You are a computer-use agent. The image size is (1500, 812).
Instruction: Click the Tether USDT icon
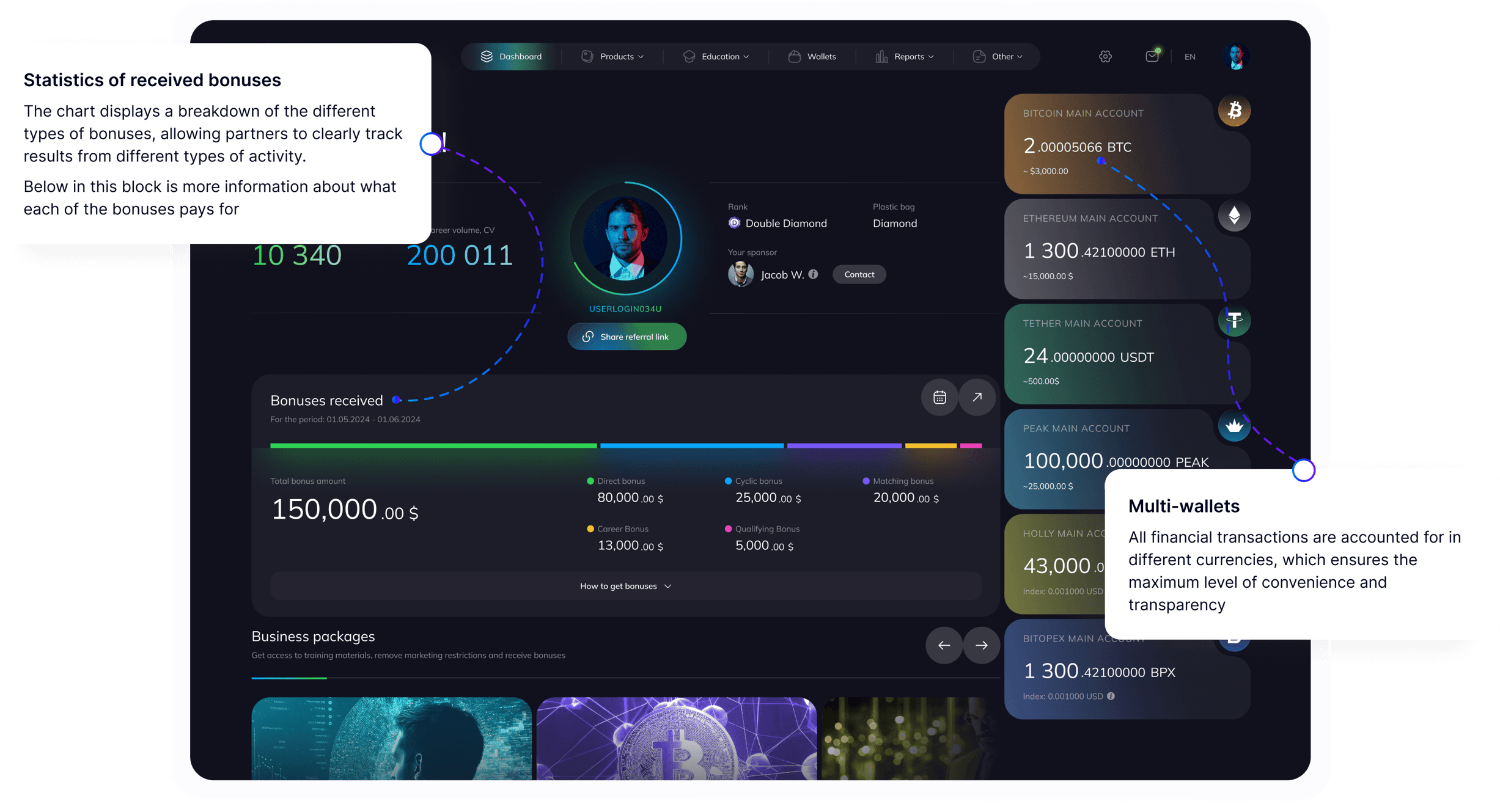pyautogui.click(x=1234, y=320)
